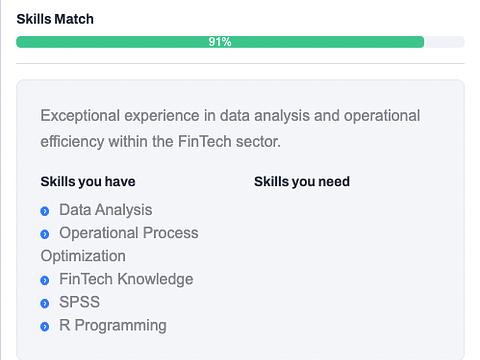Click the bullet icon beside R Programming

(45, 326)
